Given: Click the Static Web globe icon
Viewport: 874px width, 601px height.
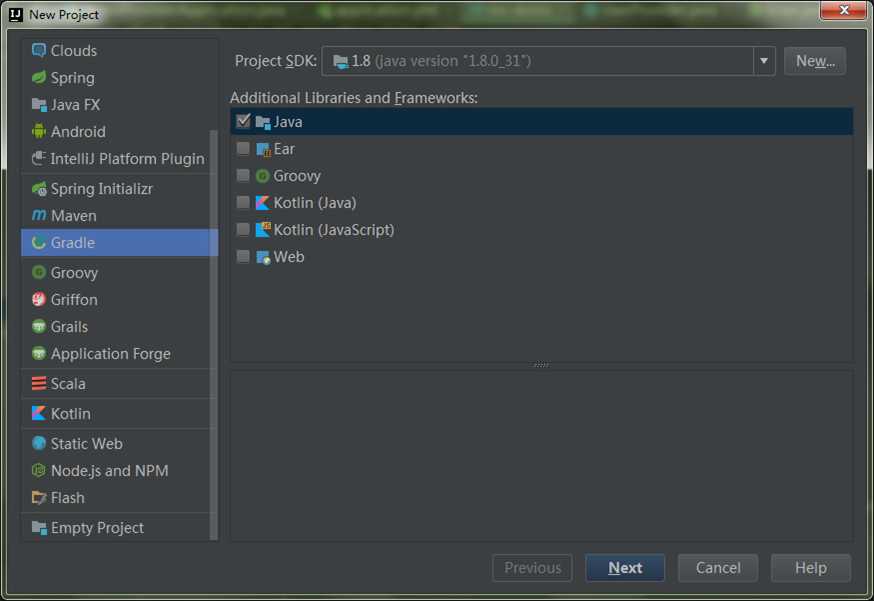Looking at the screenshot, I should click(x=38, y=444).
